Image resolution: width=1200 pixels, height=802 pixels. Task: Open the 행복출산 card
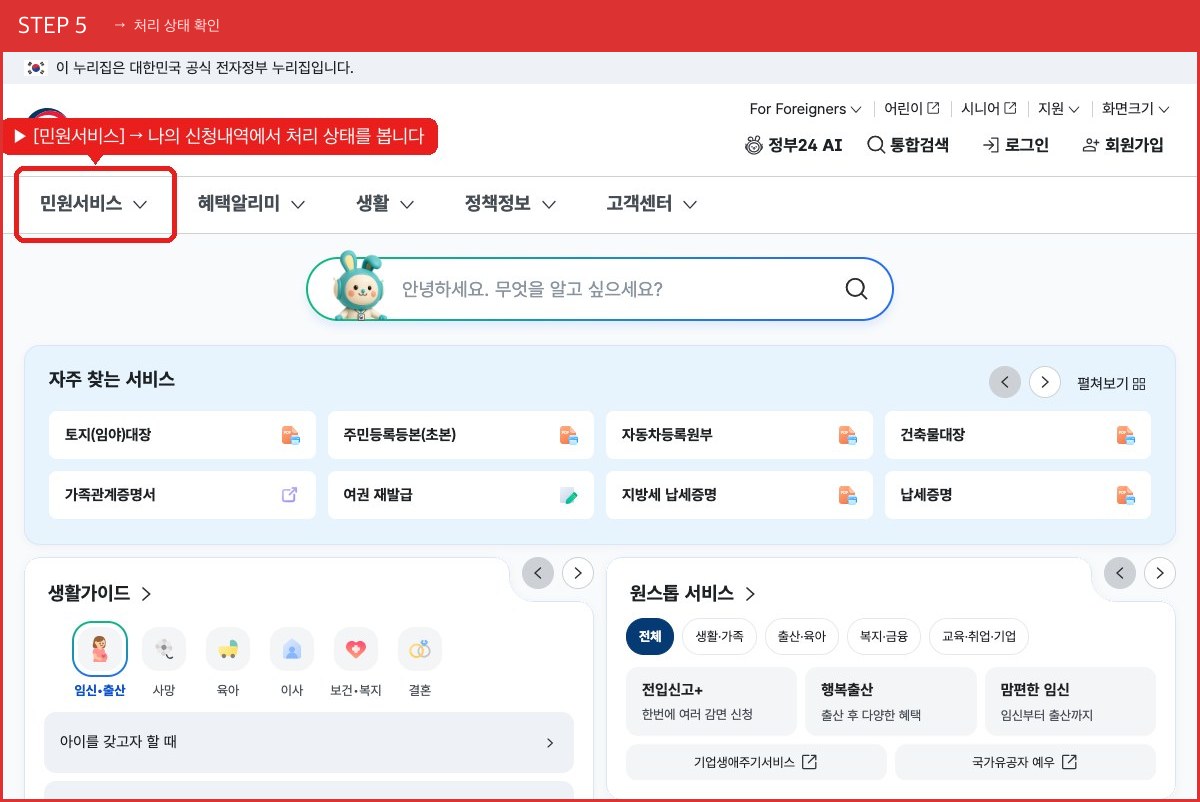point(891,701)
